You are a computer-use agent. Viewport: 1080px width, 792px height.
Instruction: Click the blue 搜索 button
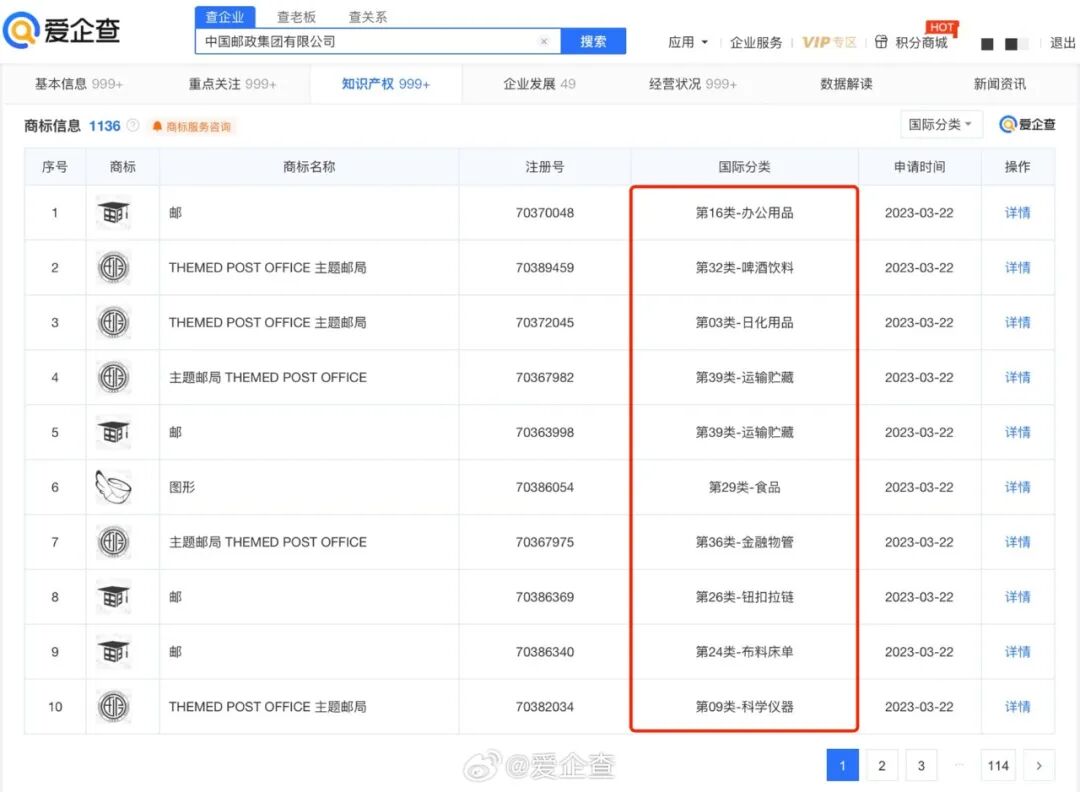coord(594,40)
